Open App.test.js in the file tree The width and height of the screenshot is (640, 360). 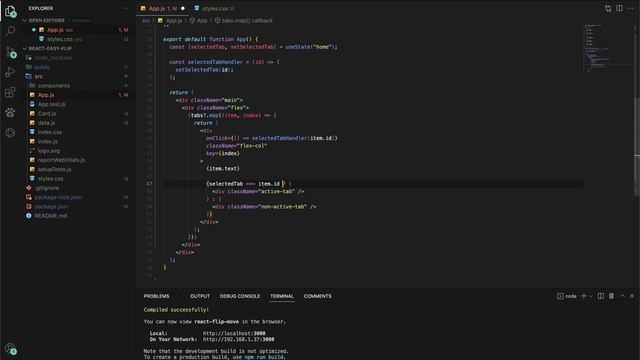(x=52, y=104)
